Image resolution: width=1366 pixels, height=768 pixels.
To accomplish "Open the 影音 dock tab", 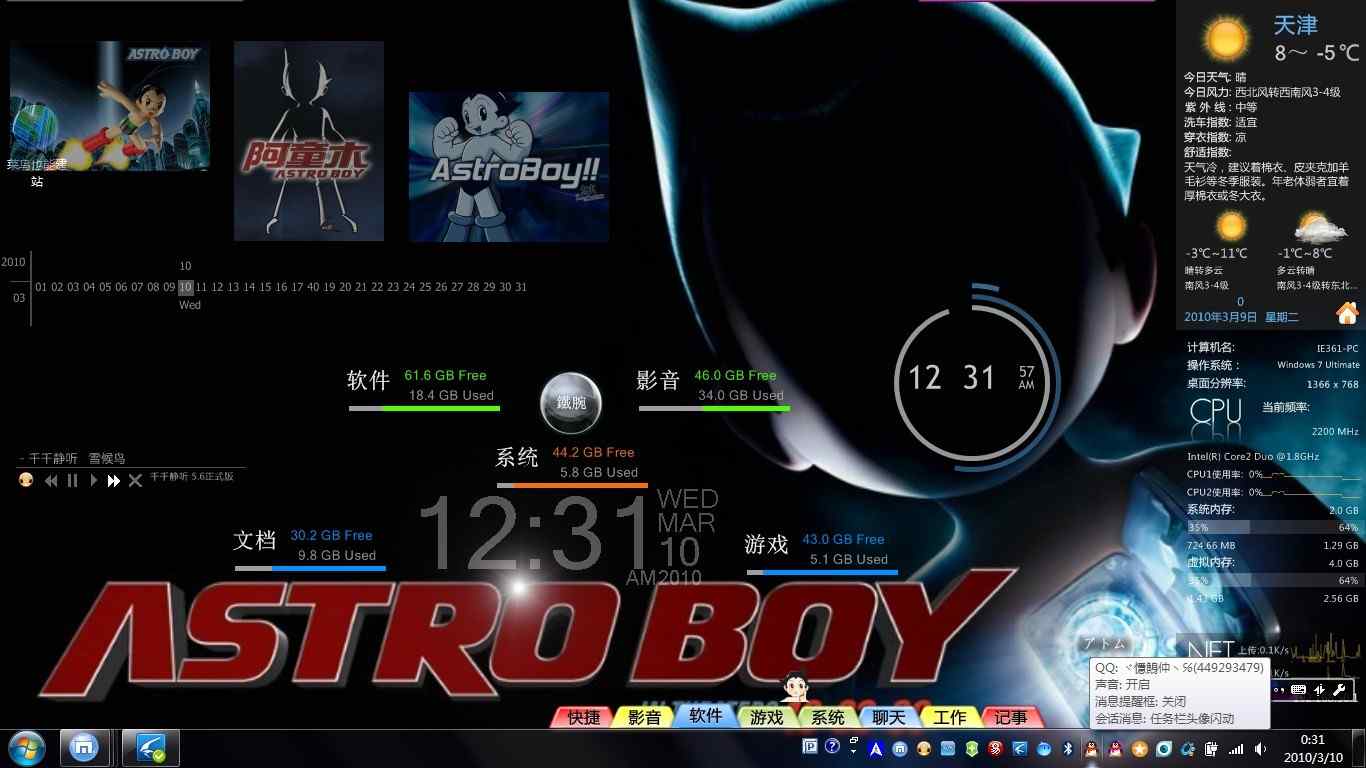I will [x=644, y=717].
